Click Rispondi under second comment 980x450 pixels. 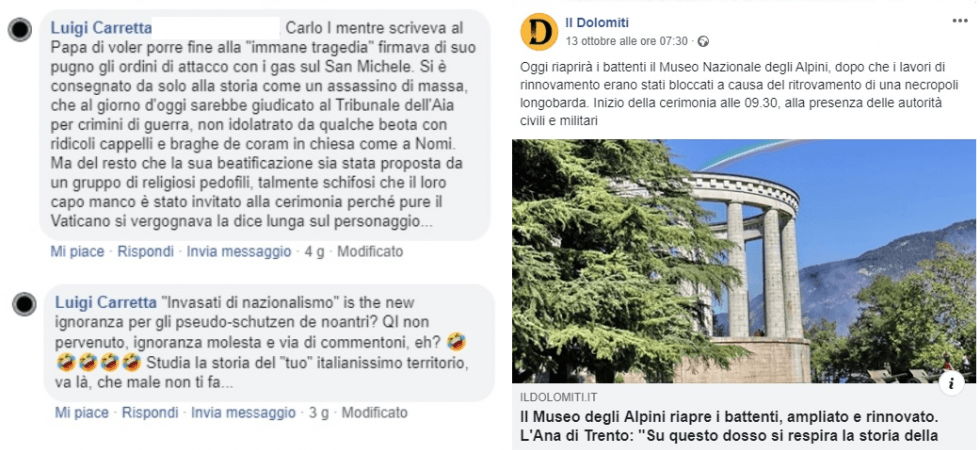150,413
